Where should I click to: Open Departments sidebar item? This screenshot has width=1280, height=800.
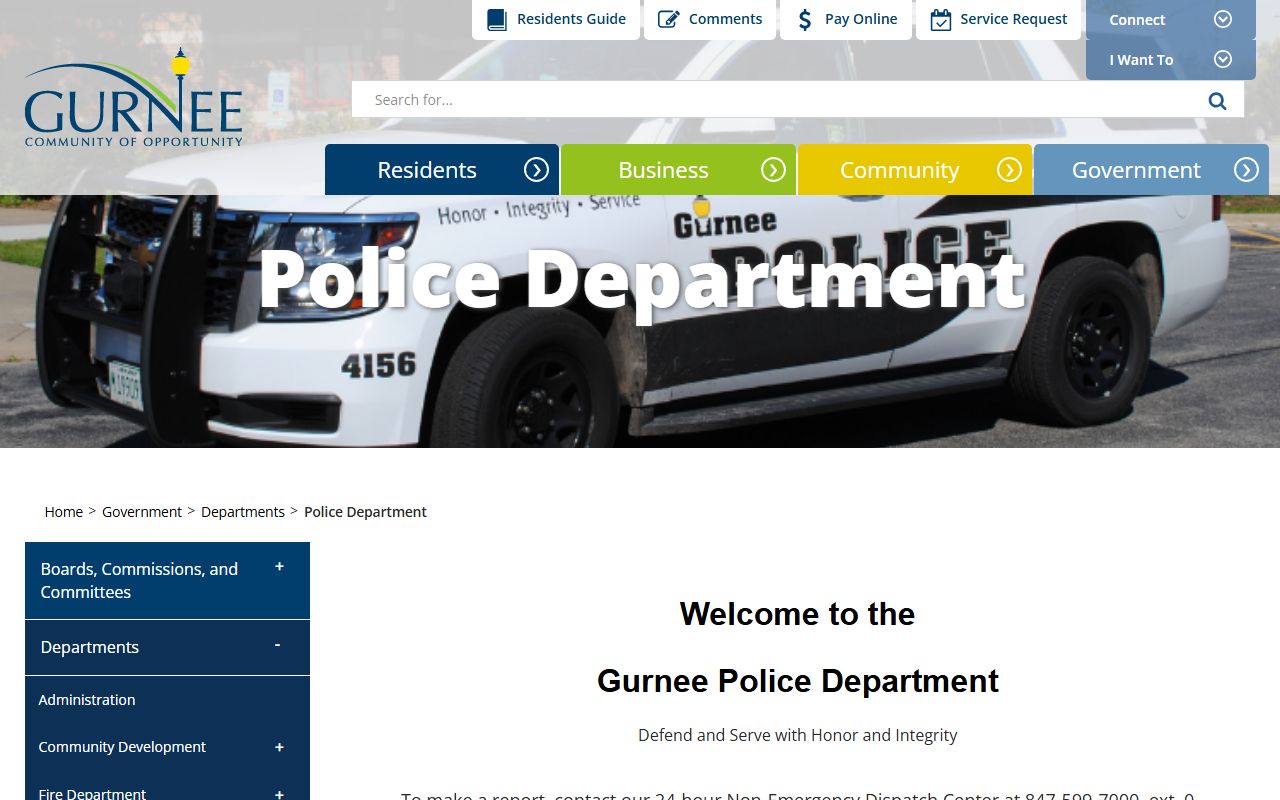[x=90, y=647]
